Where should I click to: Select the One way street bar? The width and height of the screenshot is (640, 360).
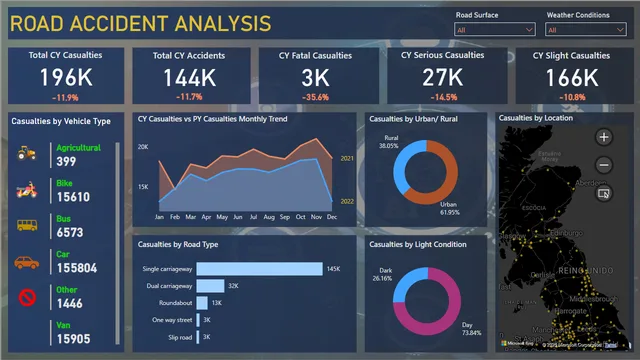[198, 320]
